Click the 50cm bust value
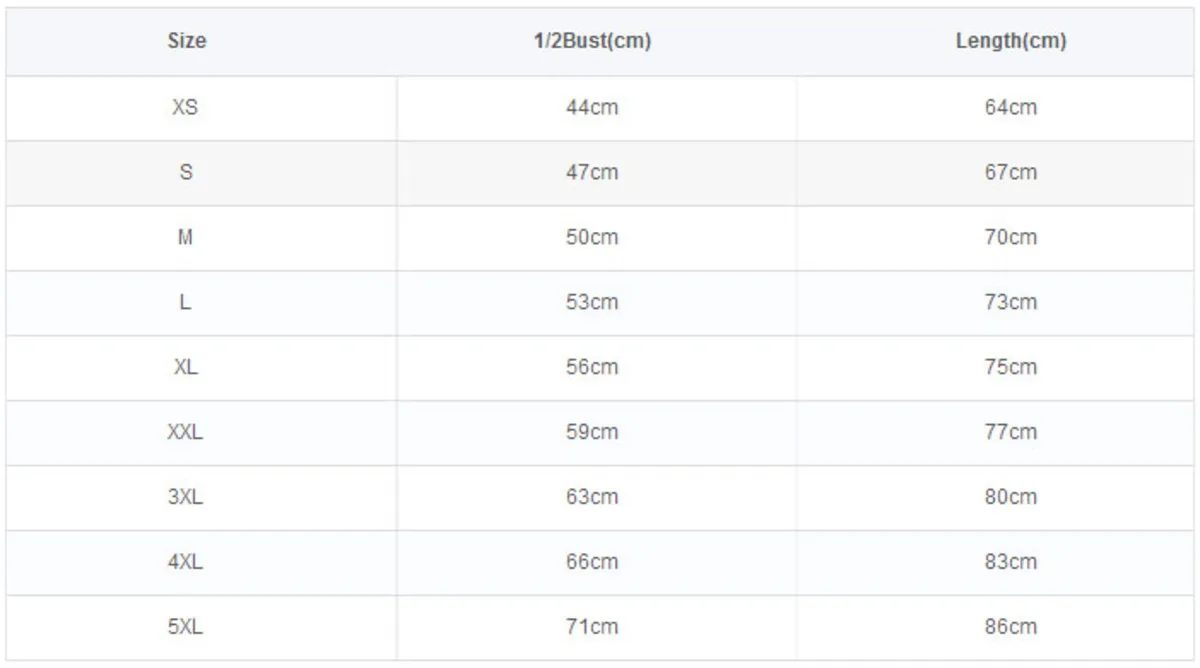Screen dimensions: 1200x668 pos(592,238)
